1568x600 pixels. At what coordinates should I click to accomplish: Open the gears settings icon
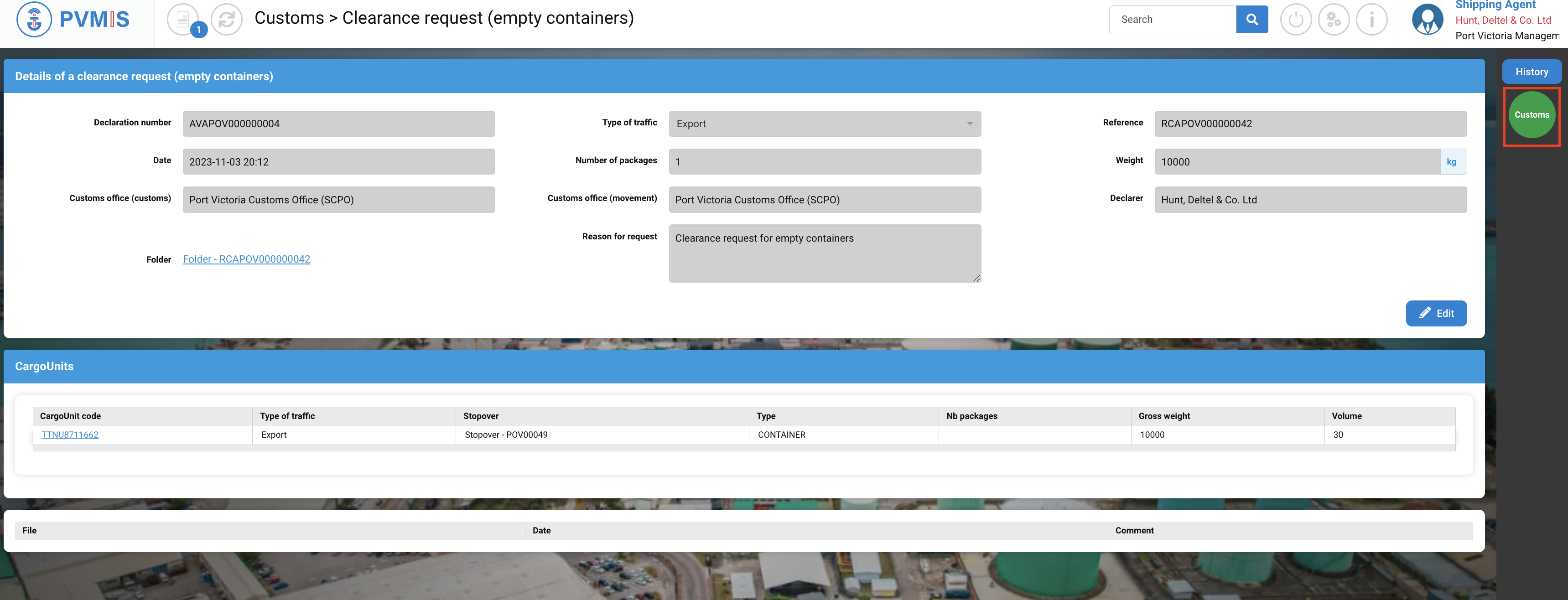(1333, 20)
